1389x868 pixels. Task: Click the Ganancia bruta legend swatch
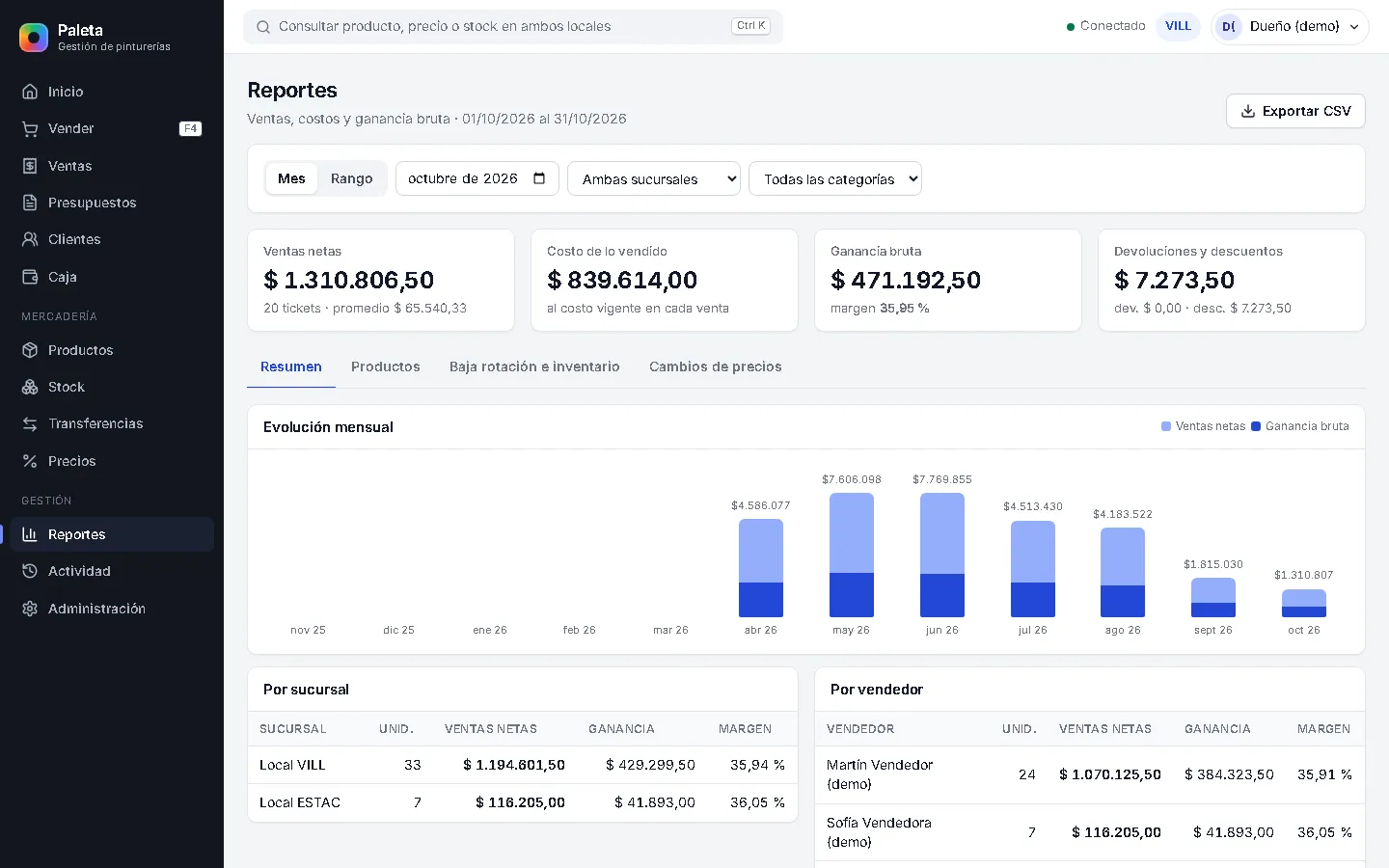click(1256, 426)
